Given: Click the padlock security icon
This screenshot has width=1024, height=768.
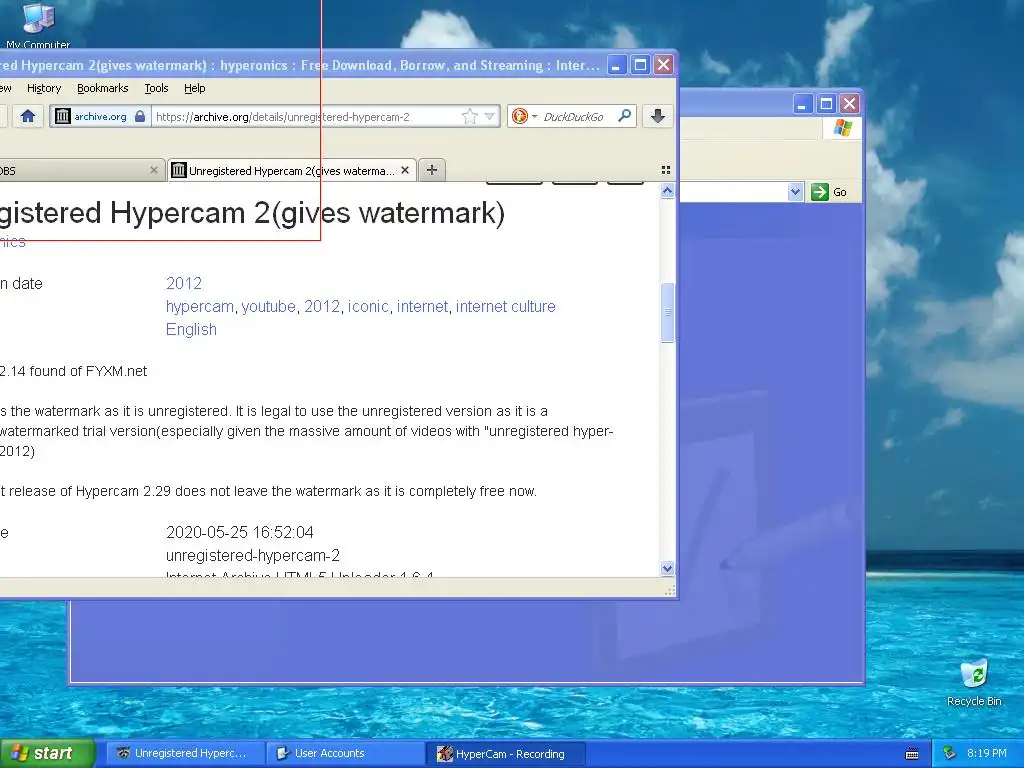Looking at the screenshot, I should pos(140,116).
